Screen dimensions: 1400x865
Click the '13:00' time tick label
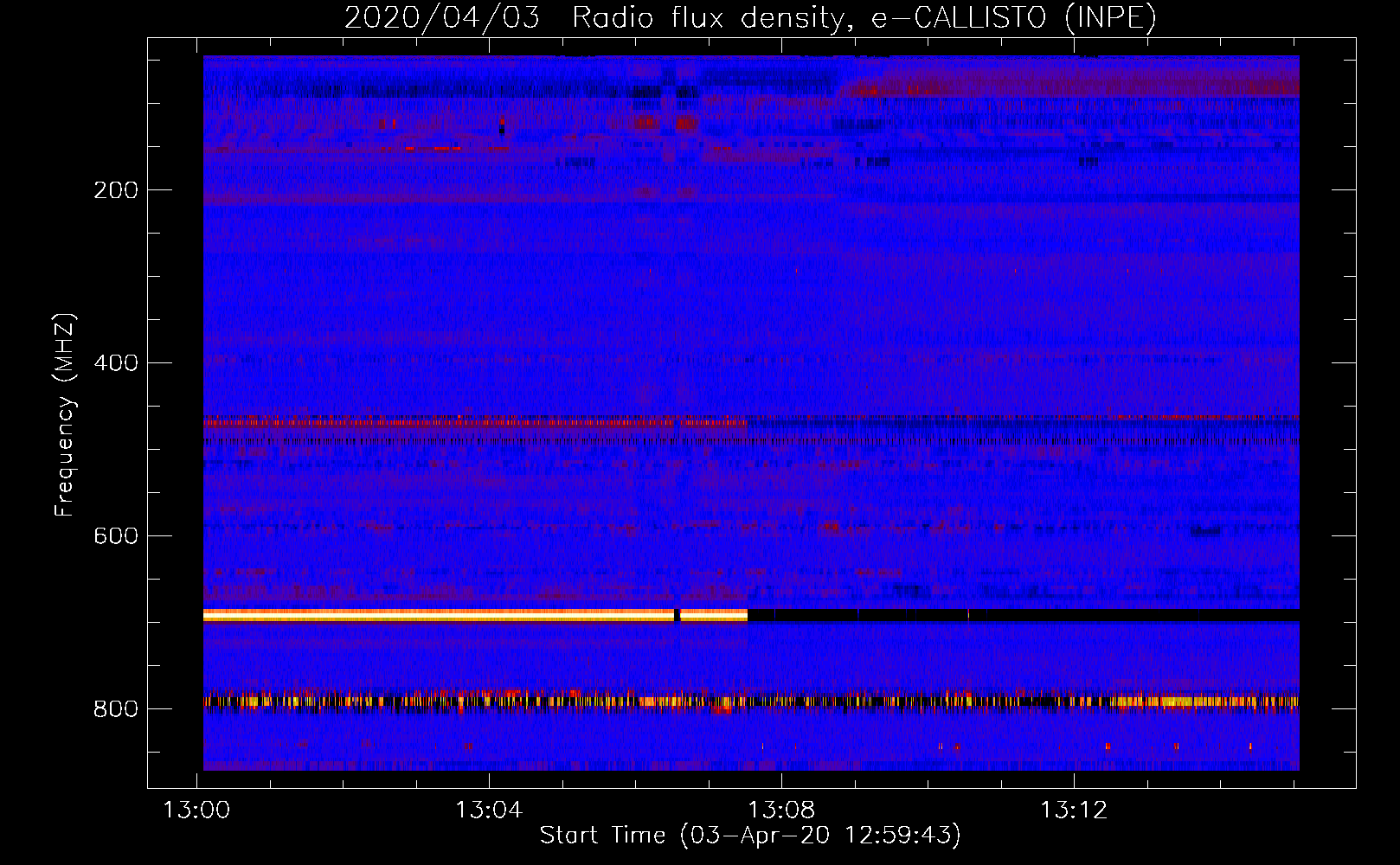tap(197, 811)
